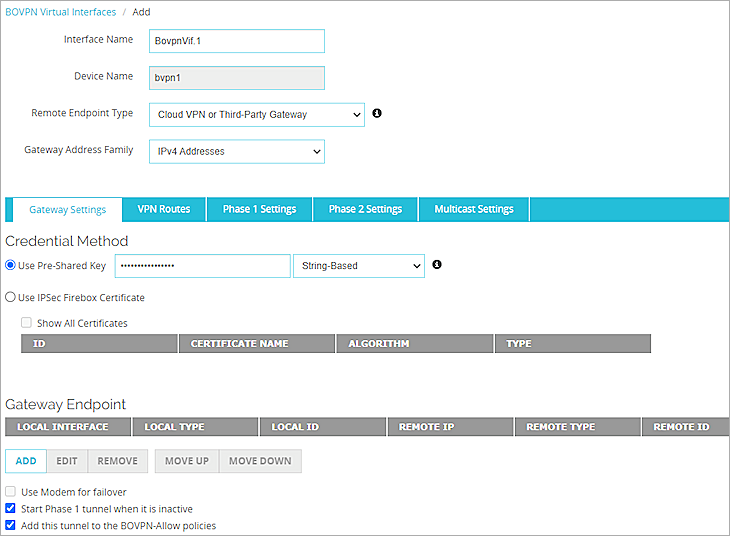Select the Use Pre-Shared Key radio button
This screenshot has width=730, height=536.
tap(11, 266)
